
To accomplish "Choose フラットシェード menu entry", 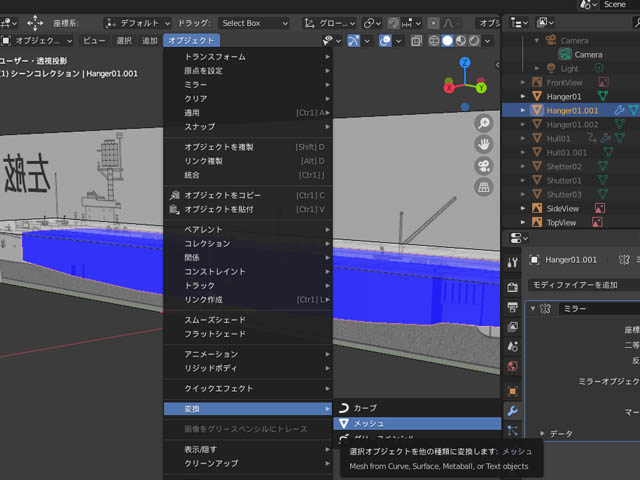I will pyautogui.click(x=248, y=334).
